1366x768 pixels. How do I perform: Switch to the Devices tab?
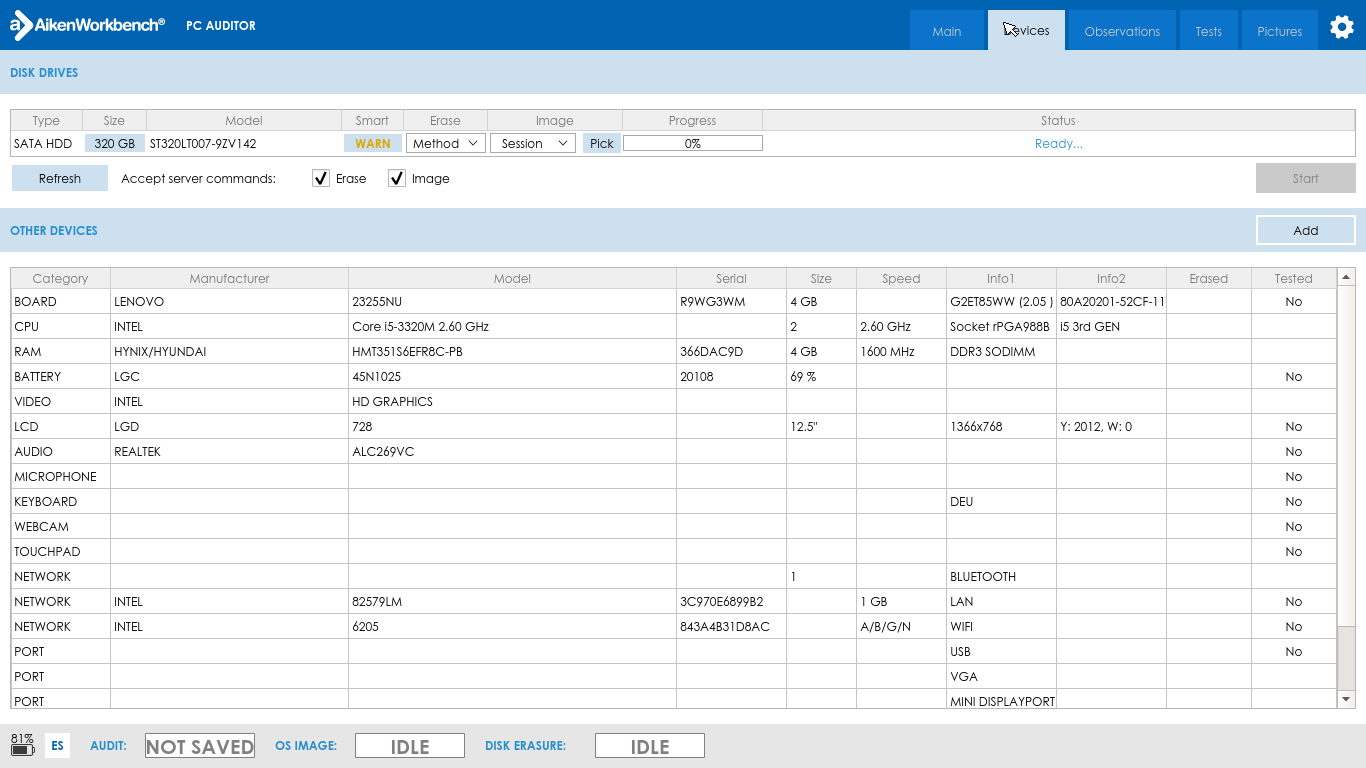pos(1027,30)
